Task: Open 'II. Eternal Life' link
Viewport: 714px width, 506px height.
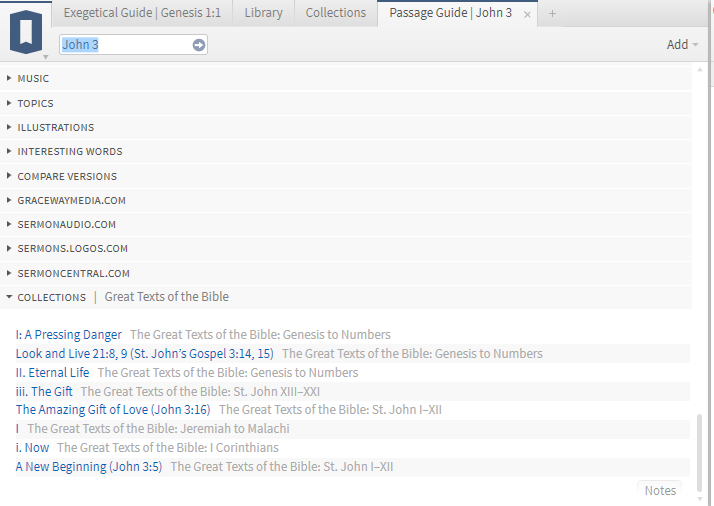Action: [x=52, y=373]
